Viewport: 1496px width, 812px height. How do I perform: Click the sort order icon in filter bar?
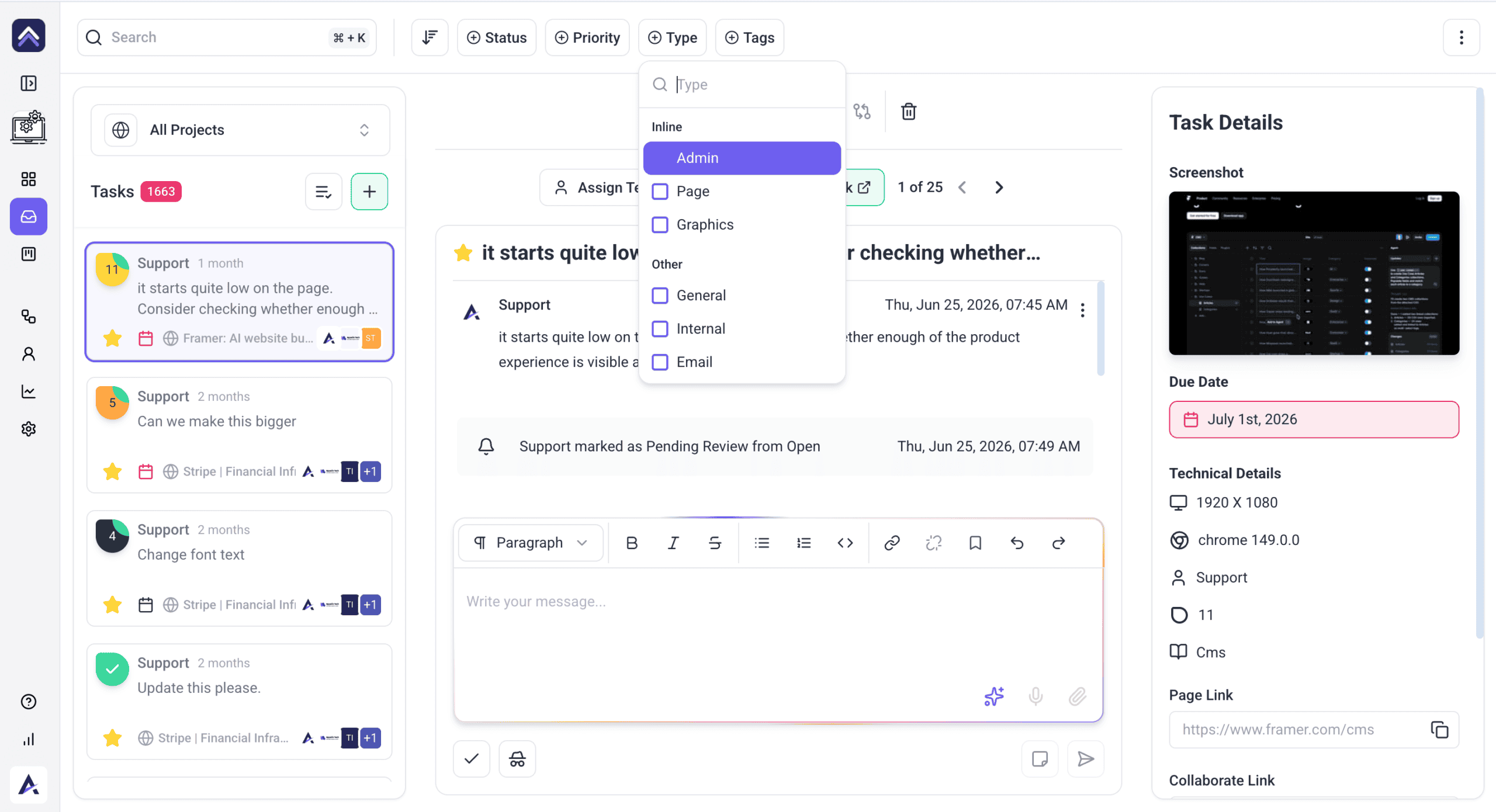pyautogui.click(x=430, y=37)
